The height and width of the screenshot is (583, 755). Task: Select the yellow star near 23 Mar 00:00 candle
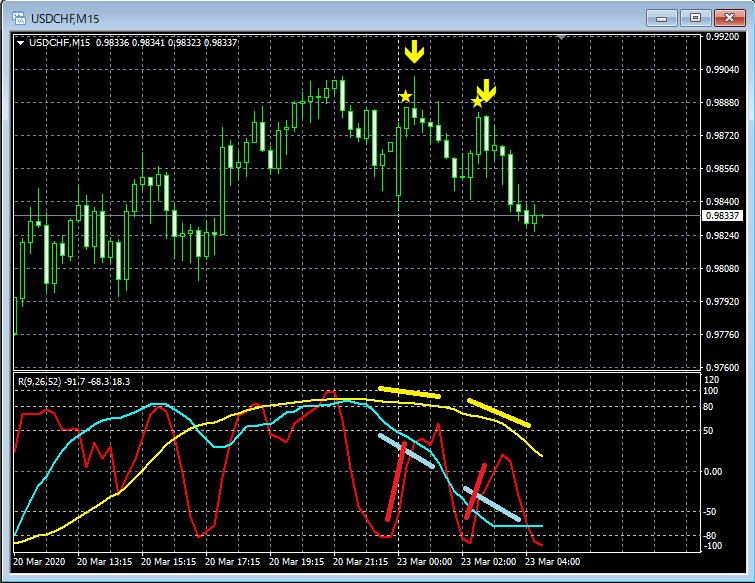[x=406, y=96]
